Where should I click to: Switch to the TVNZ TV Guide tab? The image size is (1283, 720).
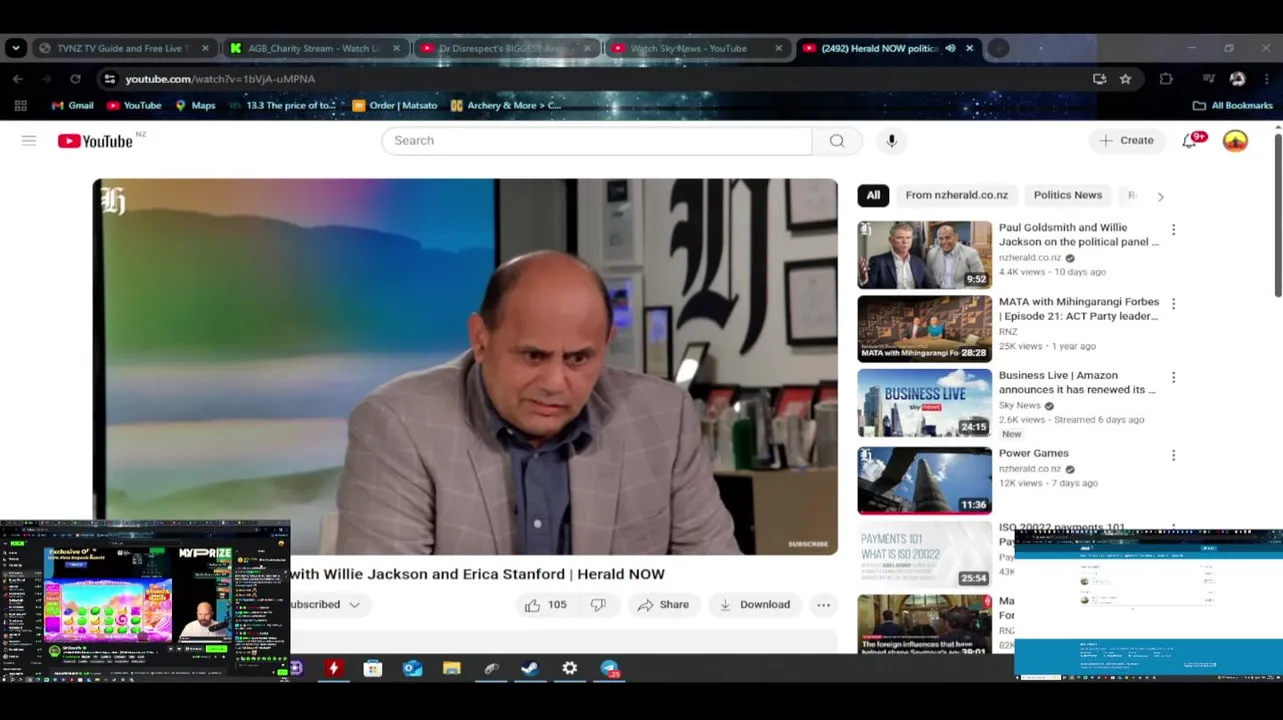[x=124, y=48]
